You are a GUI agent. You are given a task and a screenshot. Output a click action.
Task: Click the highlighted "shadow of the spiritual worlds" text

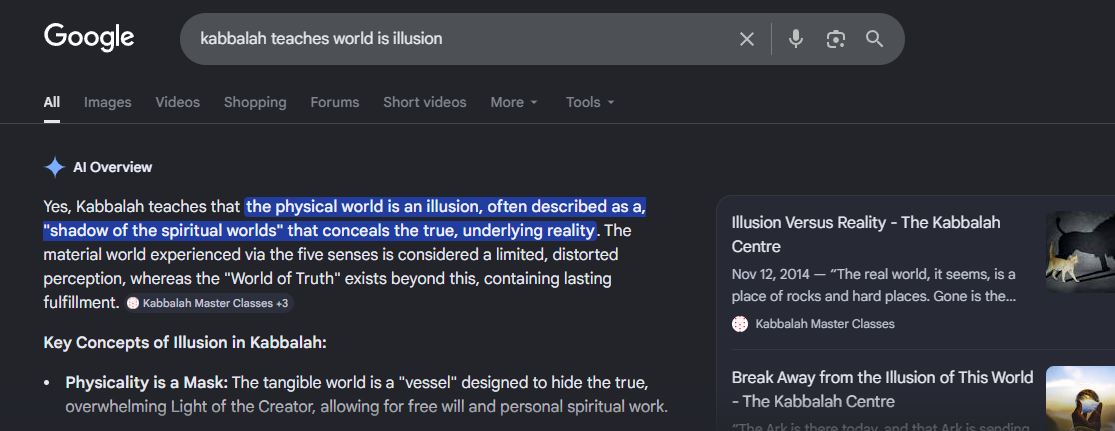pos(164,230)
